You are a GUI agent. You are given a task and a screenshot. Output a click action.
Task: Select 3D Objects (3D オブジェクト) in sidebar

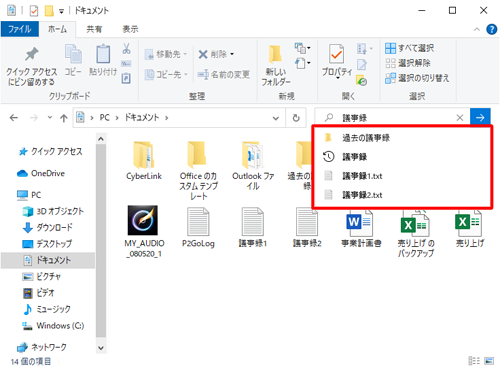pyautogui.click(x=53, y=211)
